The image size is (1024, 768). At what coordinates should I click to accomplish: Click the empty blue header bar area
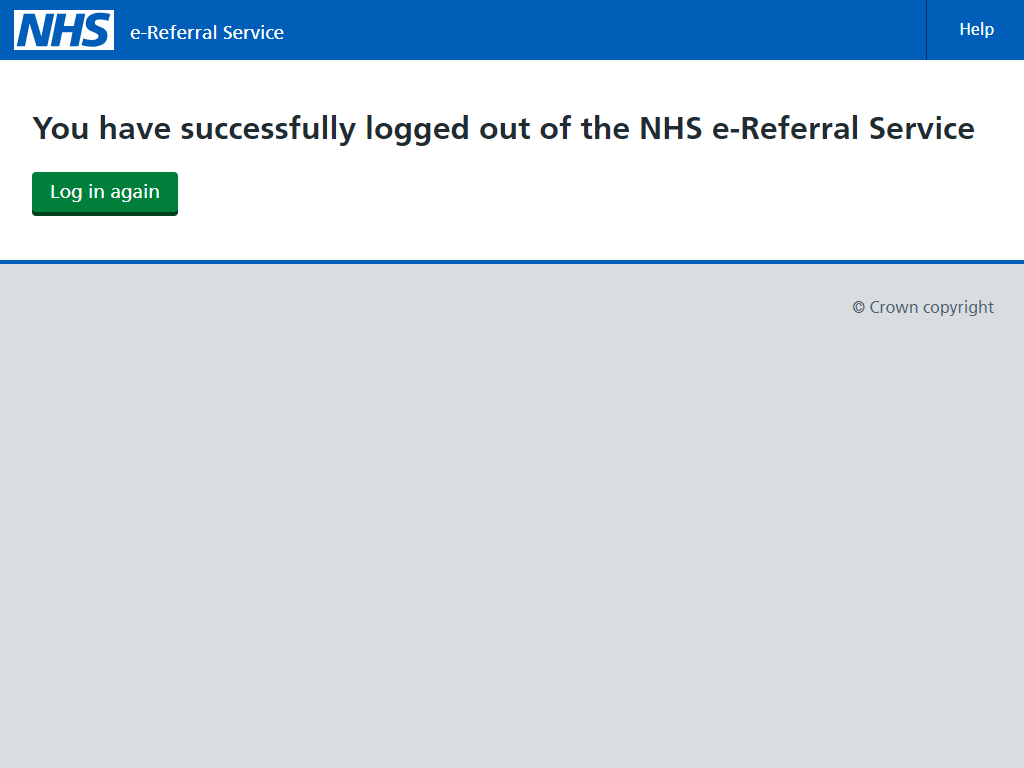click(601, 30)
